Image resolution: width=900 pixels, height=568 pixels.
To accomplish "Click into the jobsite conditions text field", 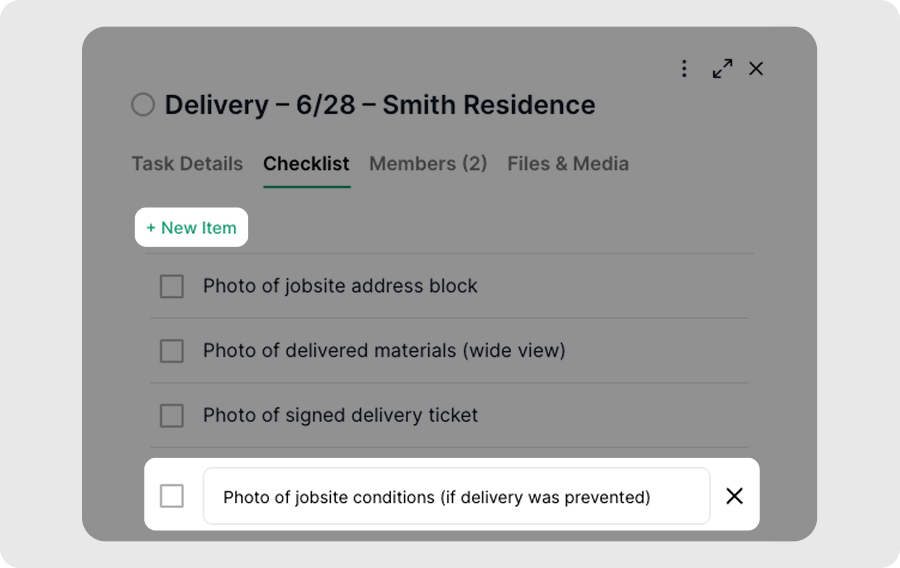I will click(x=456, y=496).
